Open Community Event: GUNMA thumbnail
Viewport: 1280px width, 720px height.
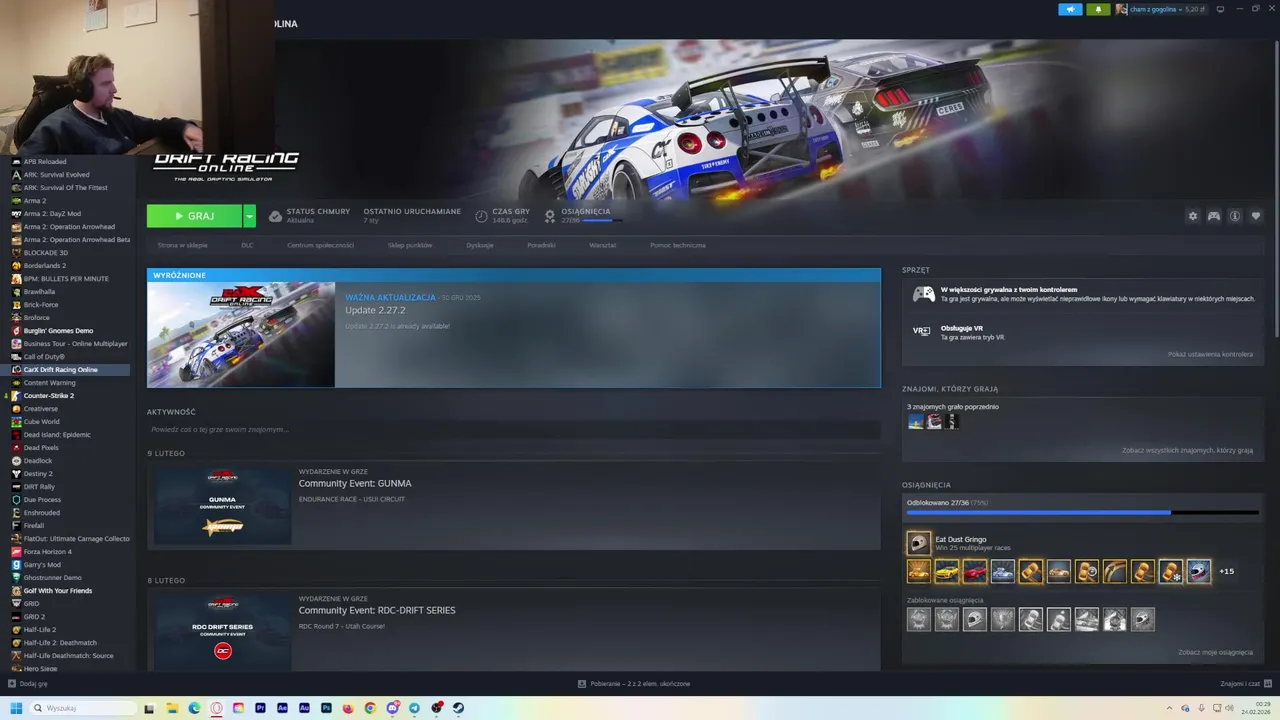[223, 506]
